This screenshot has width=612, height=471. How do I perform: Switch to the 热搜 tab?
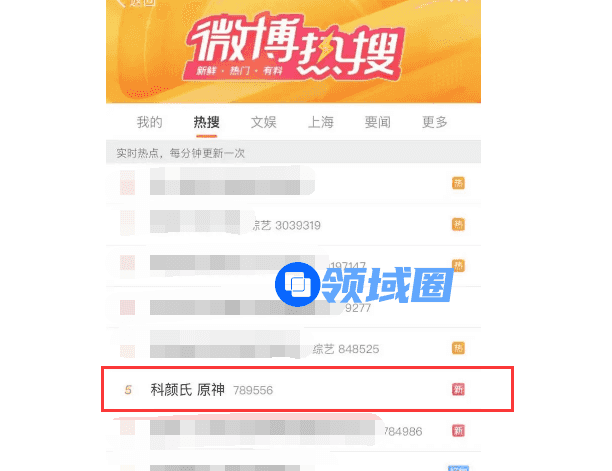point(206,122)
